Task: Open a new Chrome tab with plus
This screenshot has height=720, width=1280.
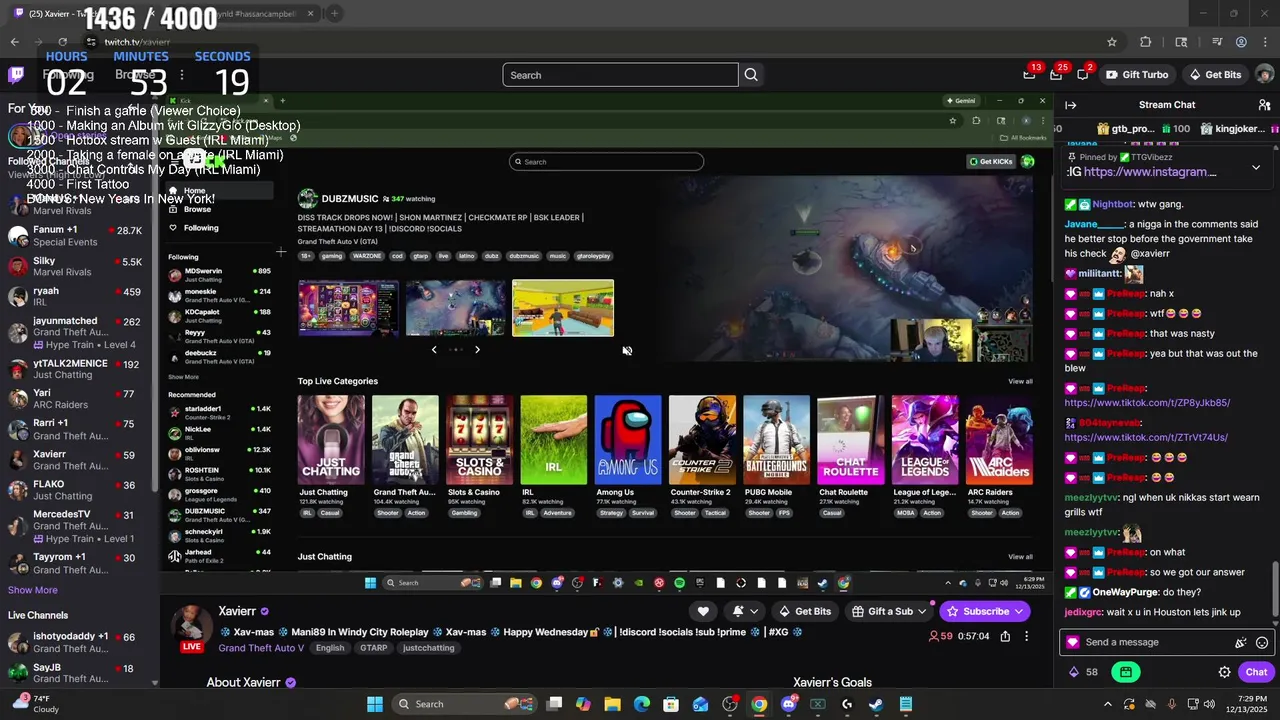Action: pos(334,13)
